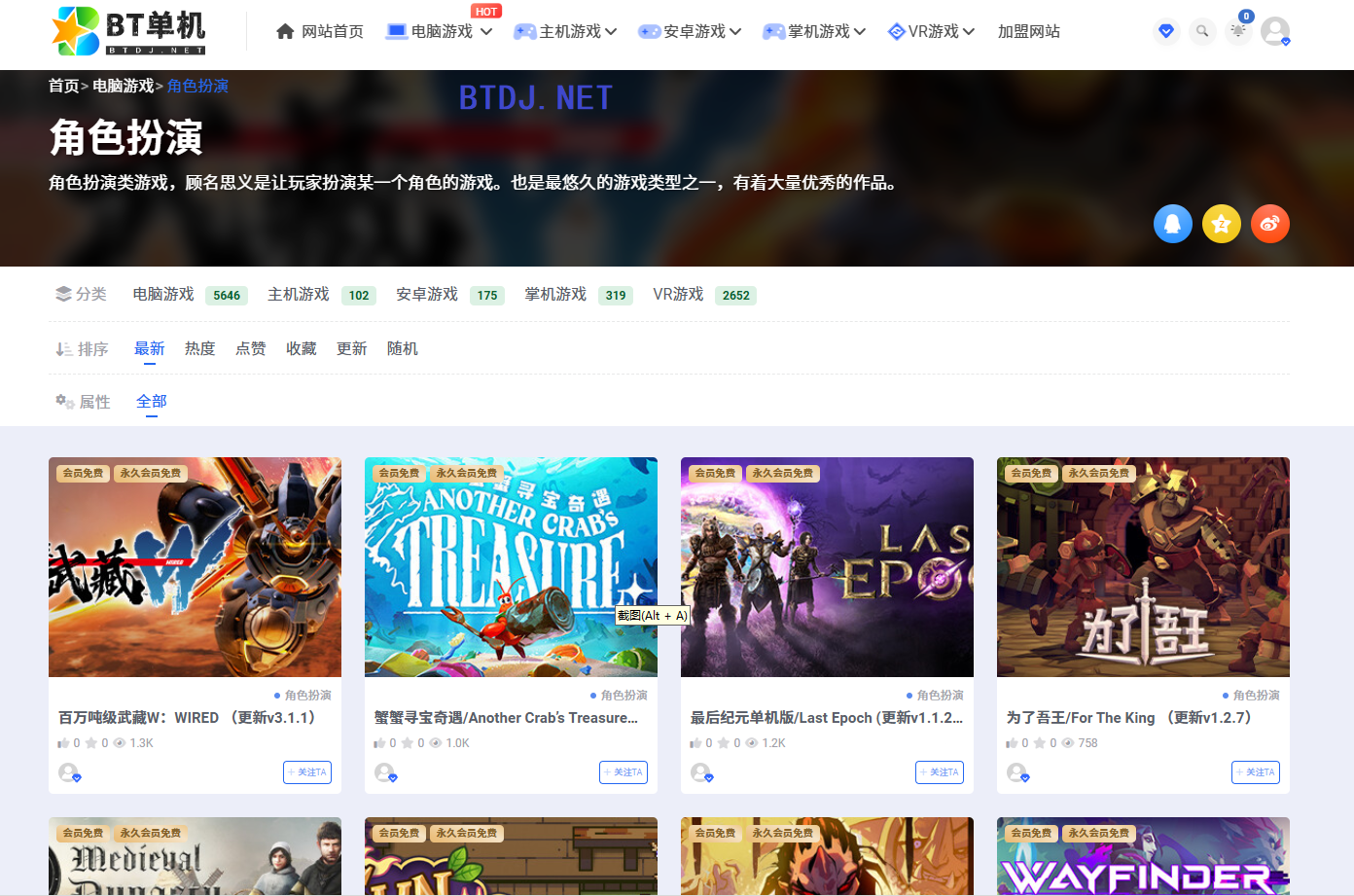Expand the VR游戏 nav dropdown
Screen dimensions: 1354x896
tap(969, 31)
